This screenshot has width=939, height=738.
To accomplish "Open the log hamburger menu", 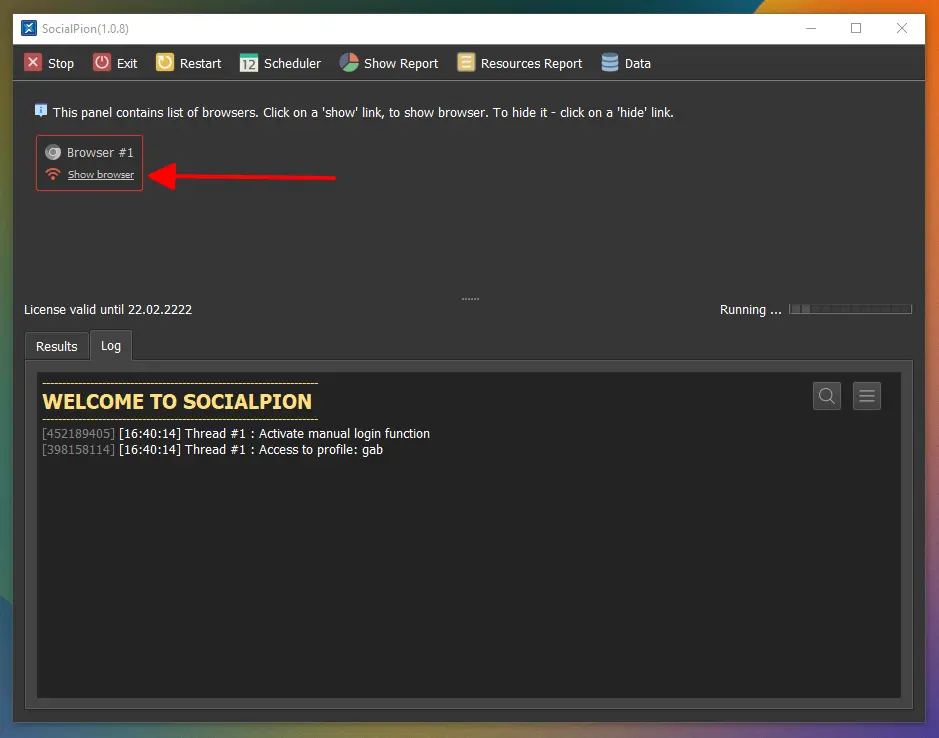I will pyautogui.click(x=867, y=396).
